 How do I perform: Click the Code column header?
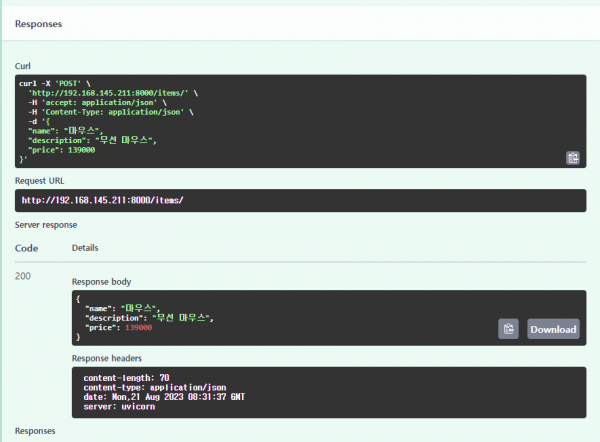(x=26, y=247)
